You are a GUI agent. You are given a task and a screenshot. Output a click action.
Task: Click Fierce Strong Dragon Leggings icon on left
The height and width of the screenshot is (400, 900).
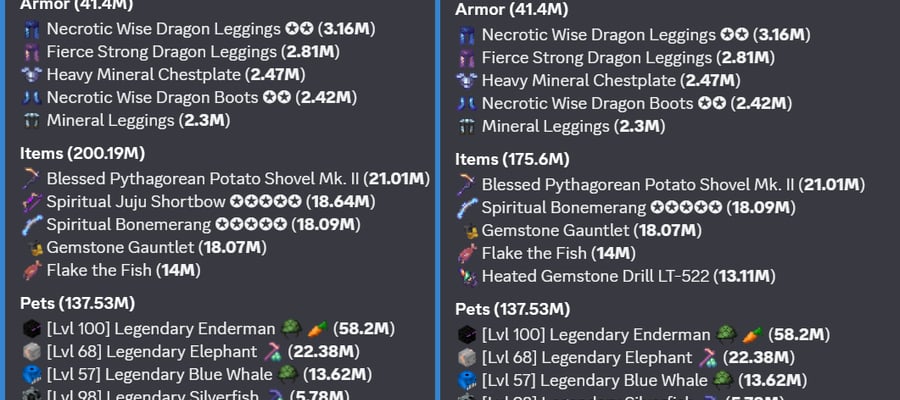click(32, 52)
